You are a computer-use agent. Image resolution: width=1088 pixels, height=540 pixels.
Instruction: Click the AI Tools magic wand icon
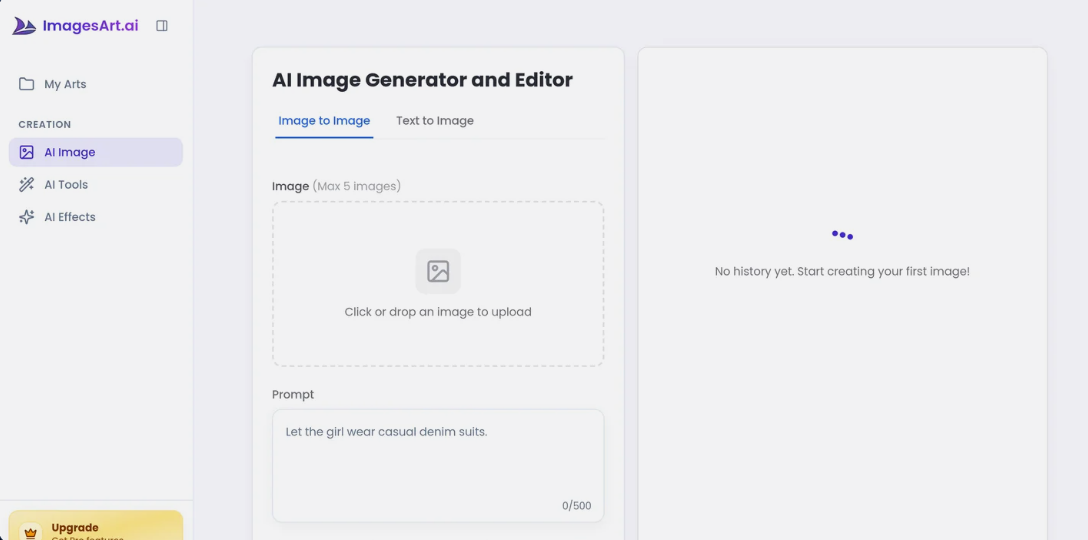(27, 185)
